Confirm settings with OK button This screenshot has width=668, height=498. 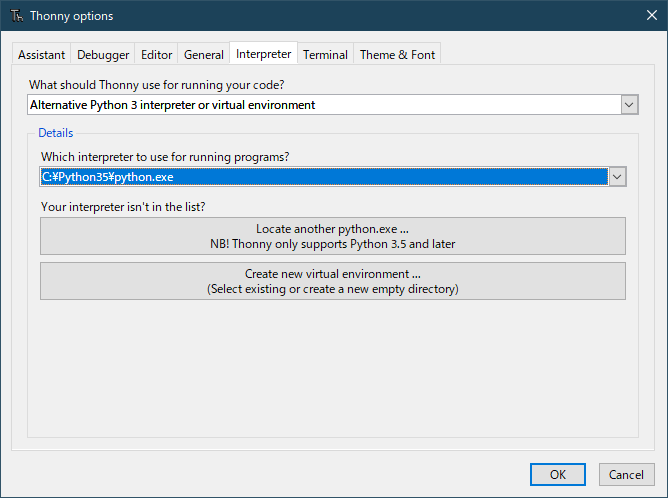pos(558,474)
